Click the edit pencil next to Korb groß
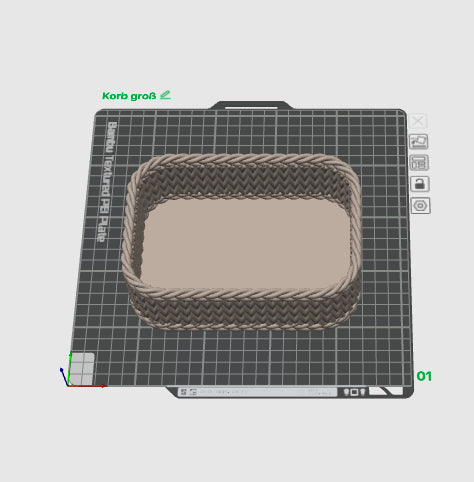 pyautogui.click(x=165, y=95)
